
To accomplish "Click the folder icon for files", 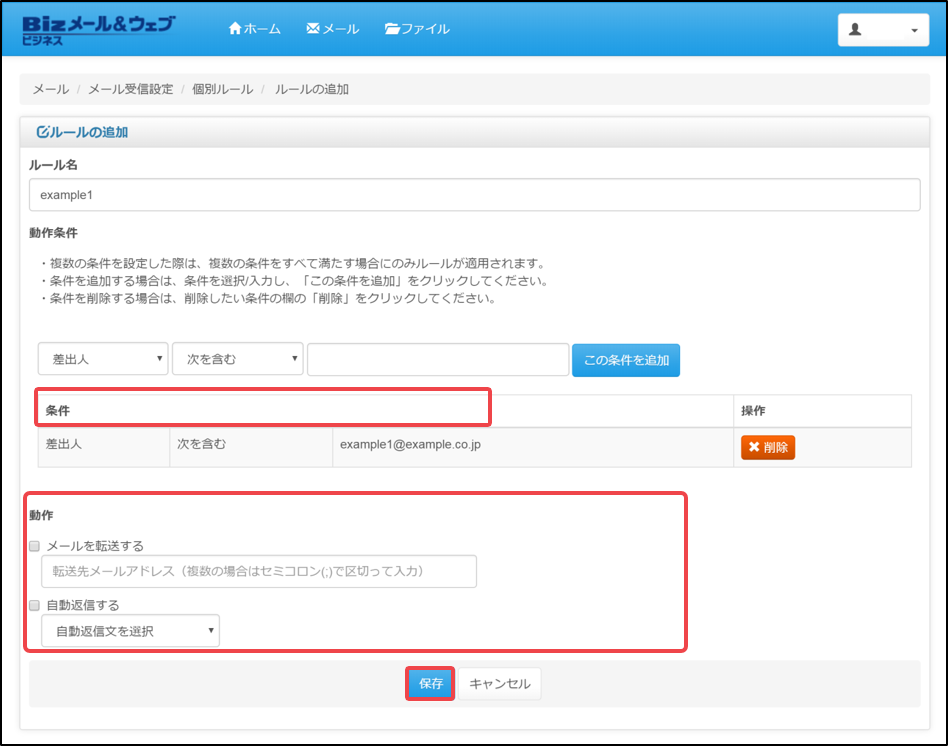I will tap(392, 29).
